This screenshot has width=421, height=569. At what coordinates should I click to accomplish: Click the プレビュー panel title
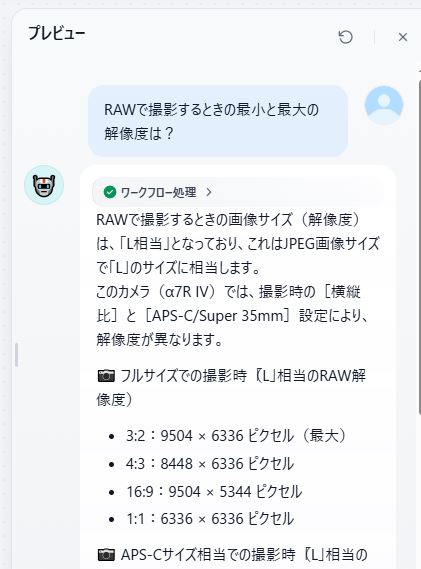[57, 33]
